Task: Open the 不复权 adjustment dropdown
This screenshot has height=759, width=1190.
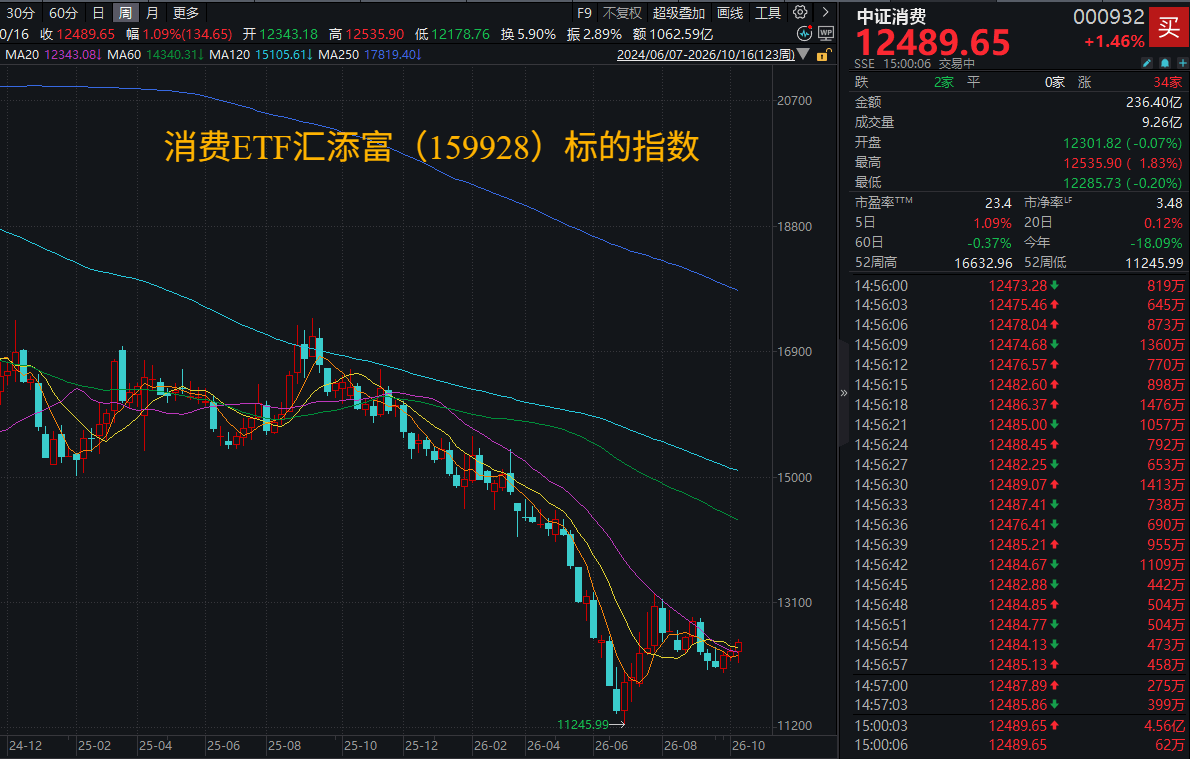Action: 622,13
